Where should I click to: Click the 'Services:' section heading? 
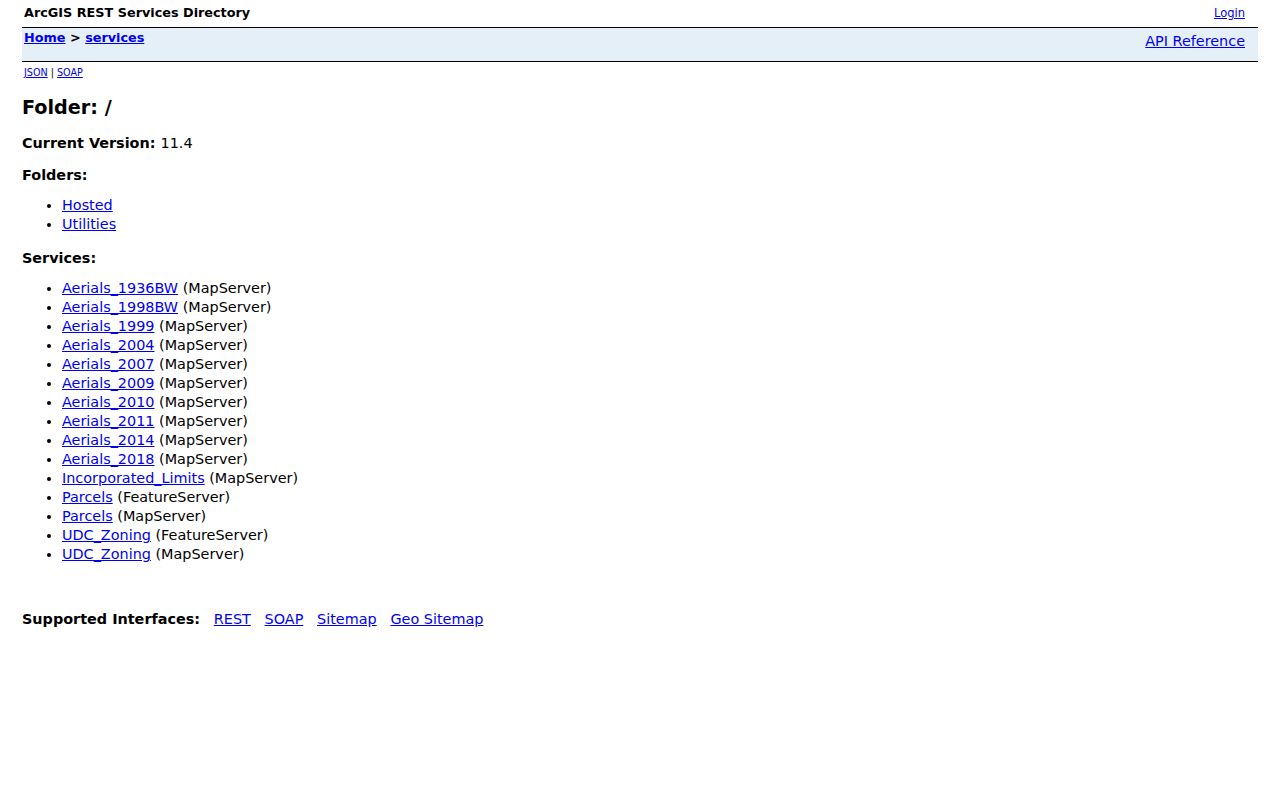click(x=59, y=258)
